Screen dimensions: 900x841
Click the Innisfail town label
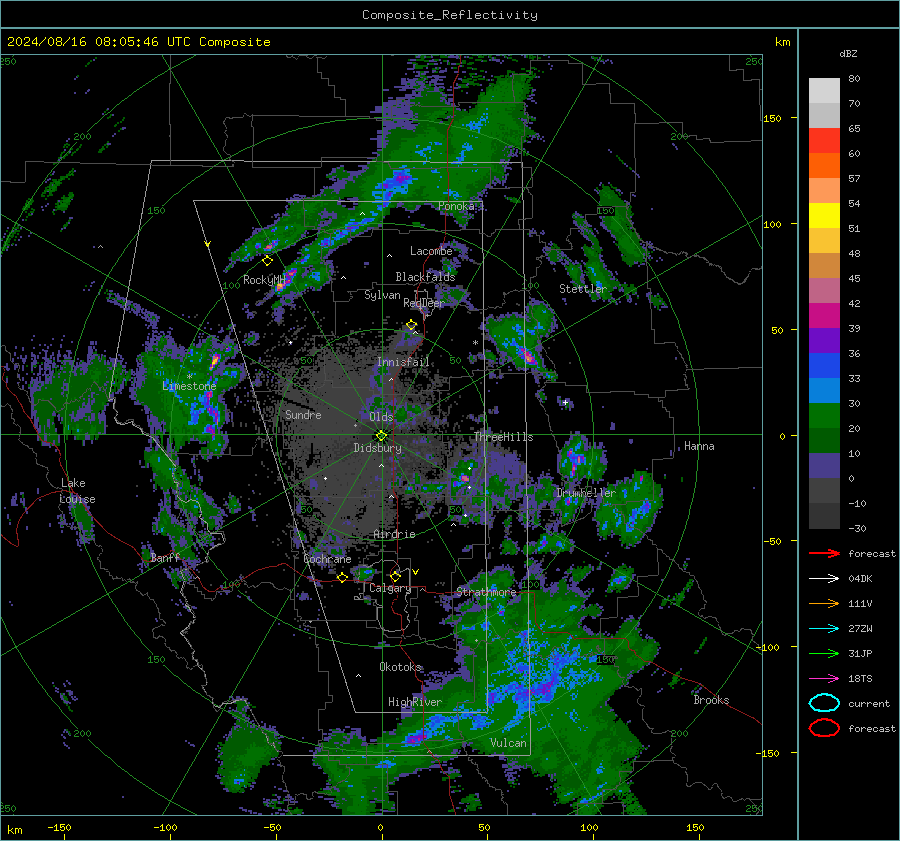click(404, 362)
